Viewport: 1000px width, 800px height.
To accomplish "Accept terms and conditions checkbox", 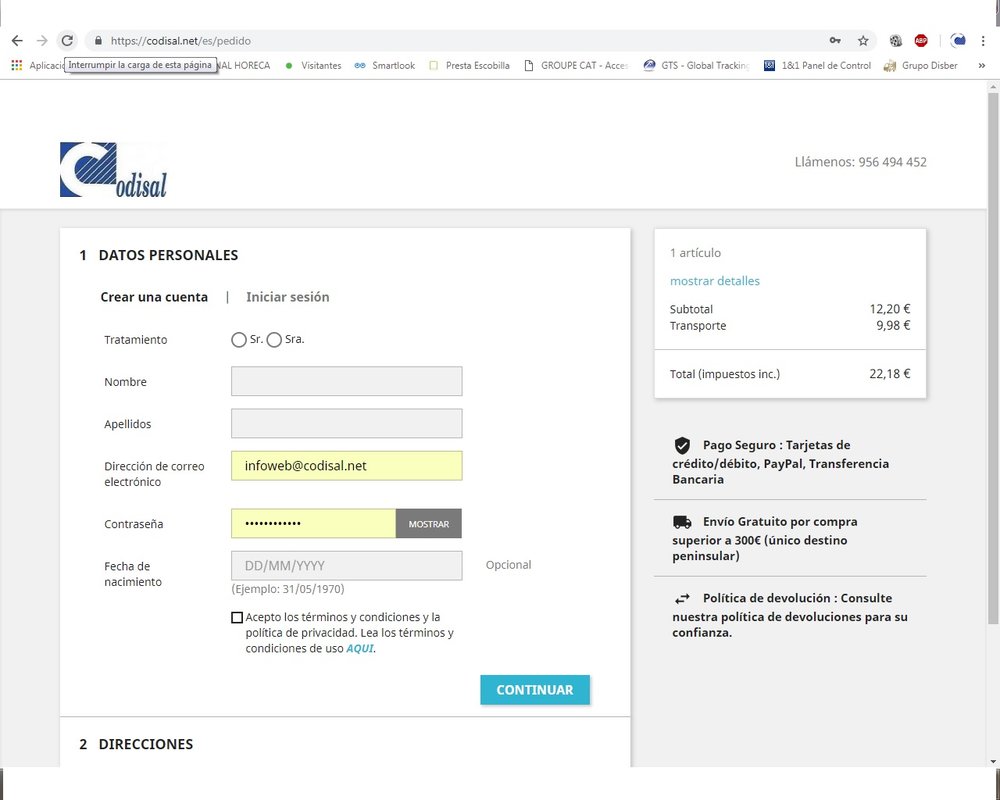I will click(x=237, y=618).
